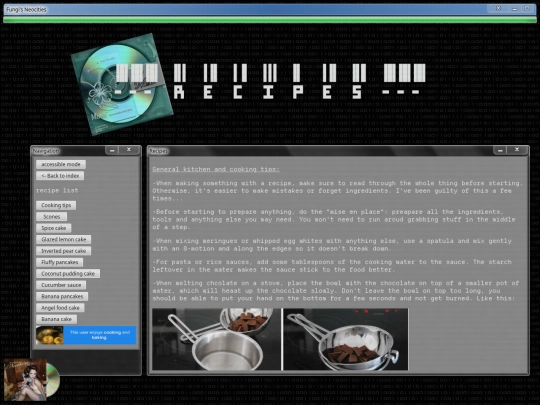Choose the Banana cake recipe
This screenshot has height=405, width=540.
coord(56,319)
